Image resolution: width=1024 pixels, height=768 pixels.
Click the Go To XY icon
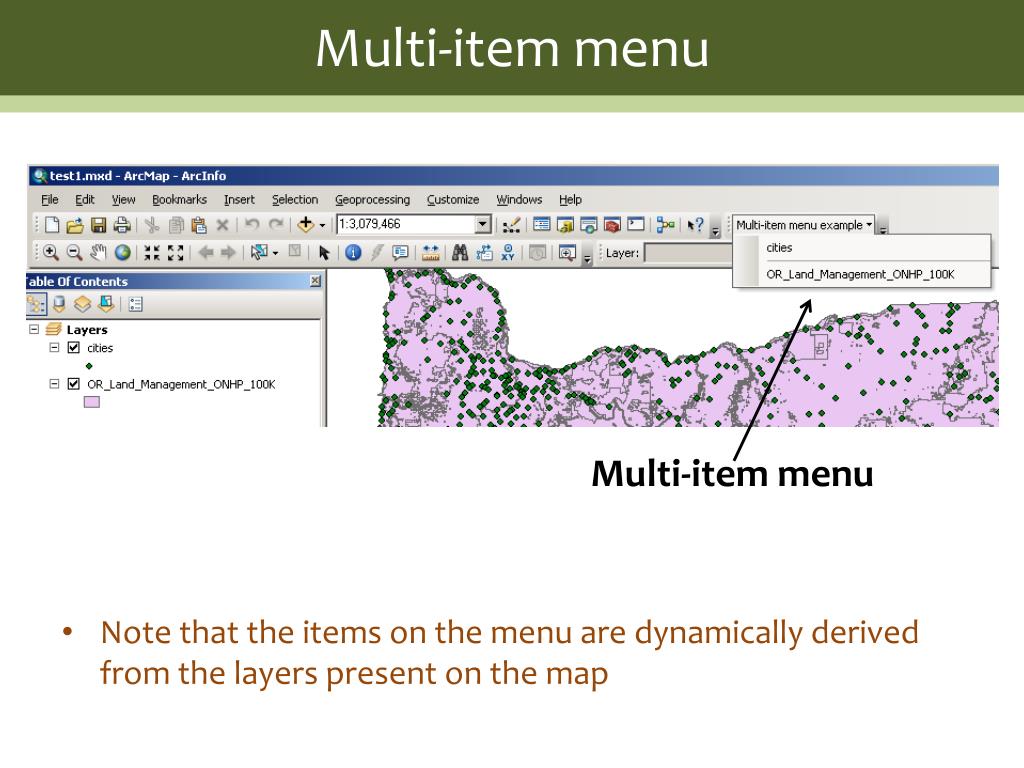coord(508,253)
